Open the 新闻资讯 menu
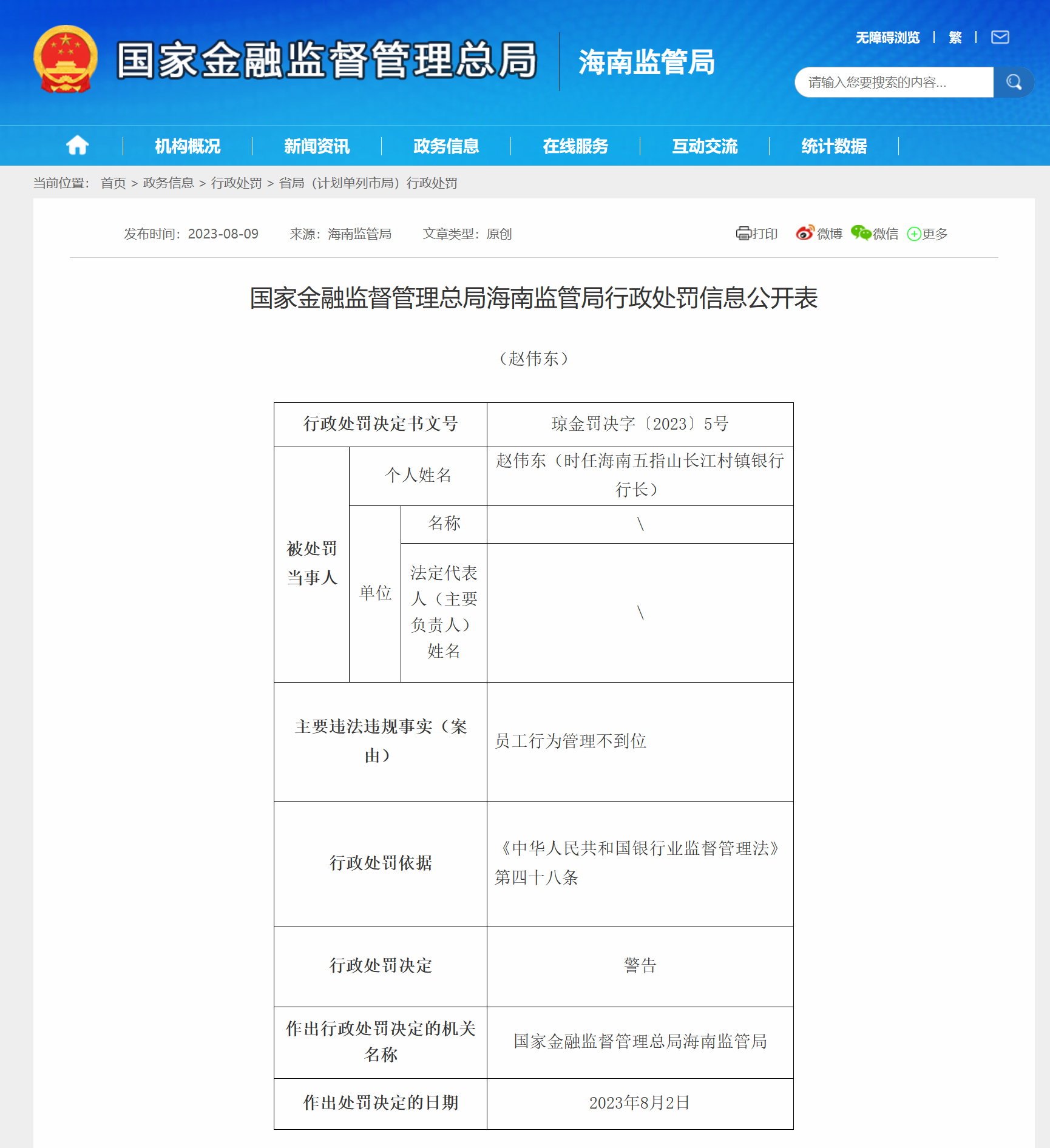1050x1148 pixels. coord(317,146)
